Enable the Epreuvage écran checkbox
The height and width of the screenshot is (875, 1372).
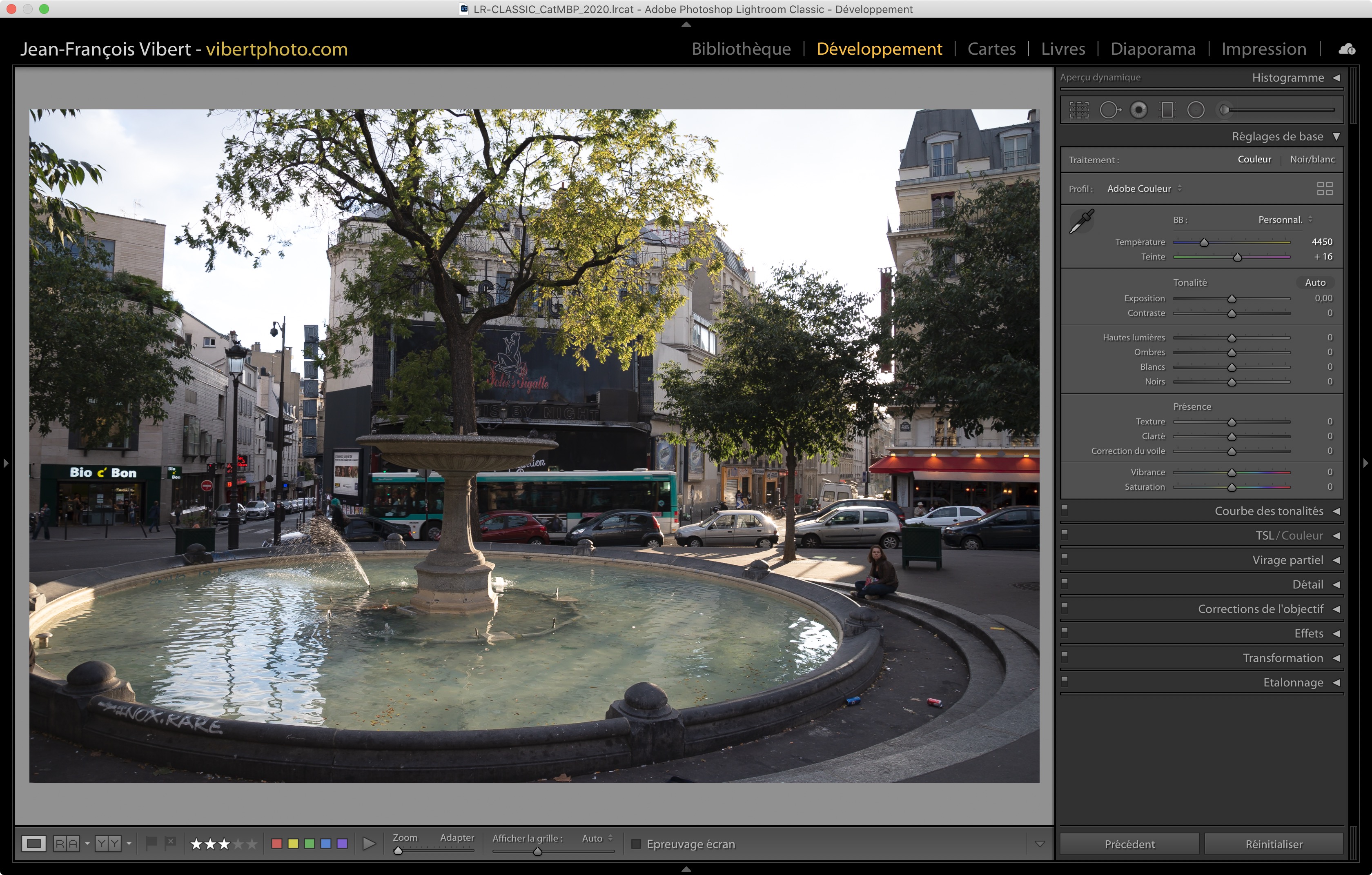pos(636,844)
